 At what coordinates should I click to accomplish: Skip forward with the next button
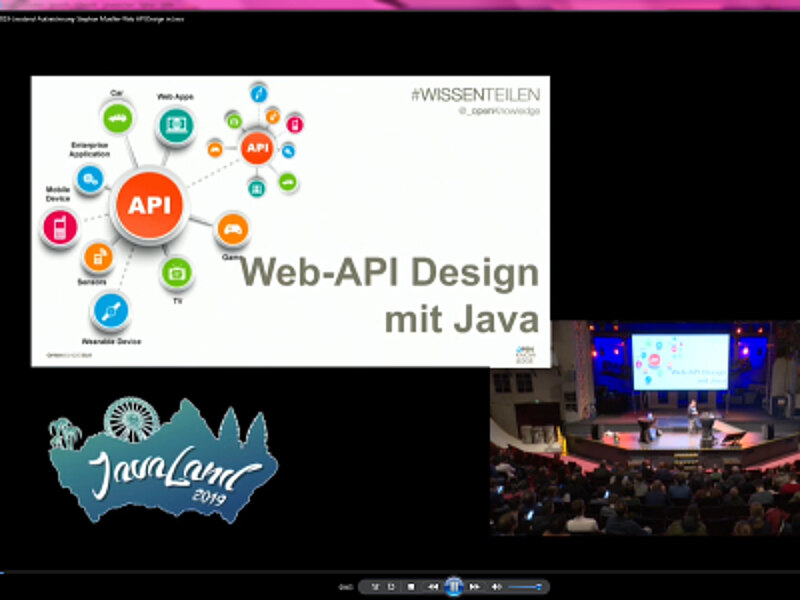475,586
